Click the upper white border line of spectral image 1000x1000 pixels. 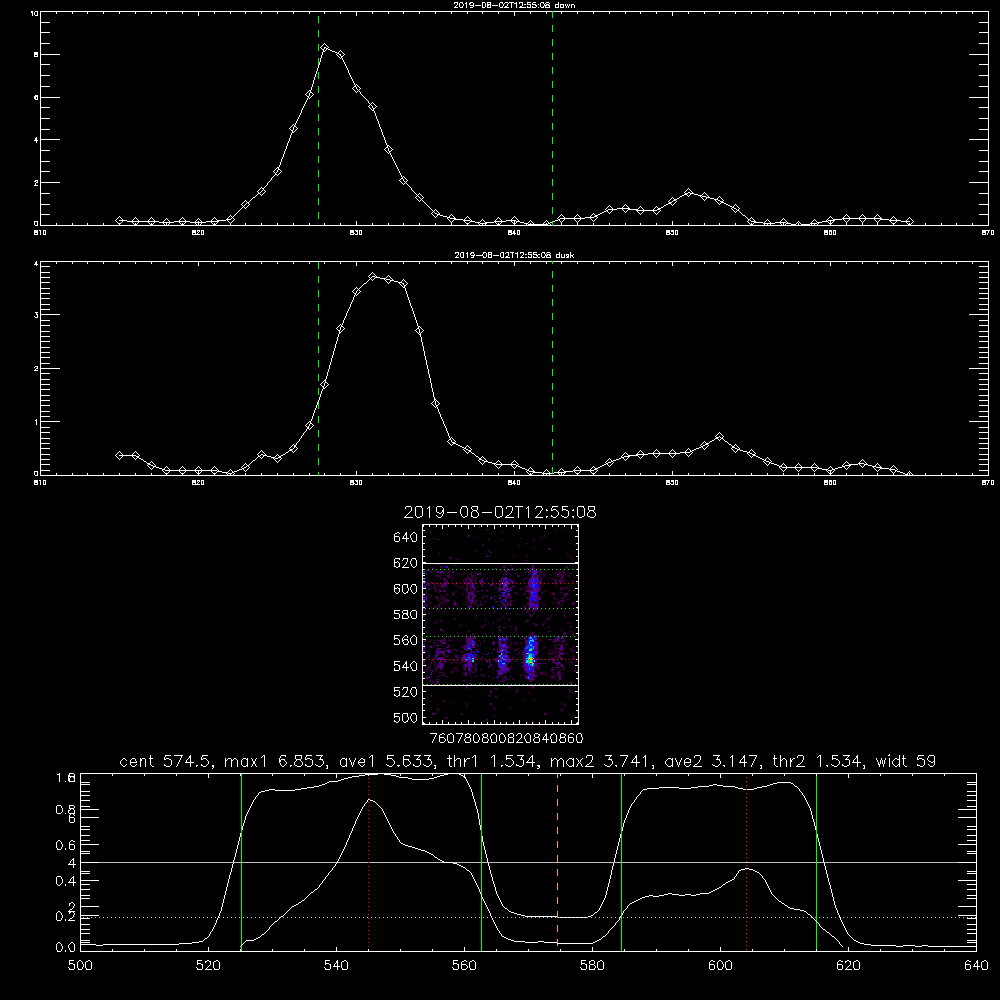coord(501,564)
